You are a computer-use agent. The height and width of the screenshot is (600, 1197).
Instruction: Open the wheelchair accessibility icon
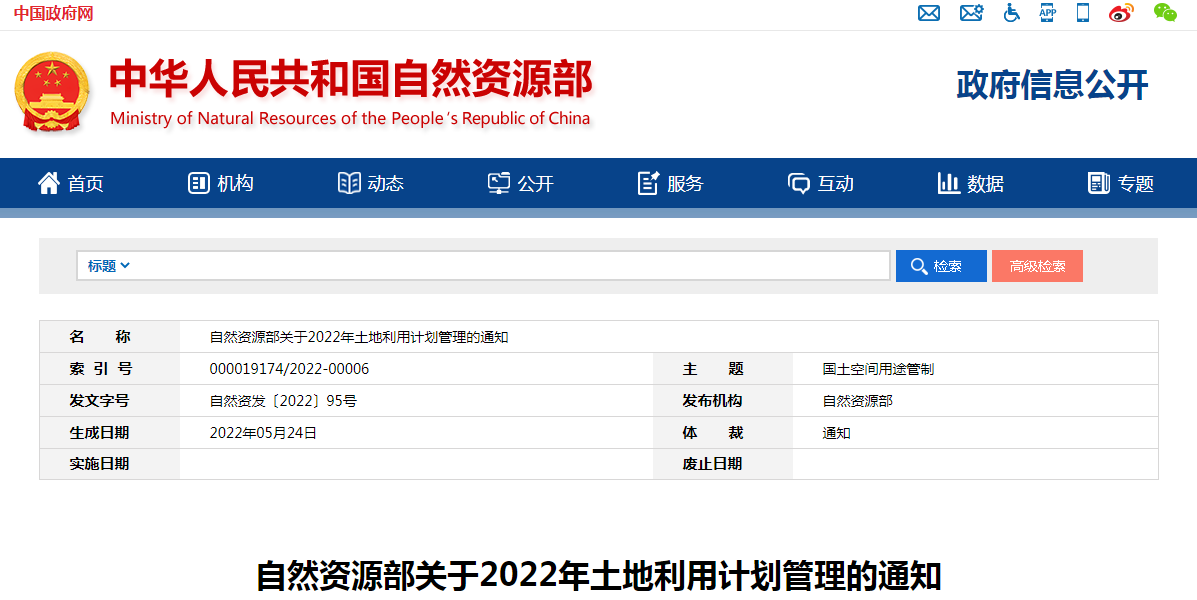1011,13
